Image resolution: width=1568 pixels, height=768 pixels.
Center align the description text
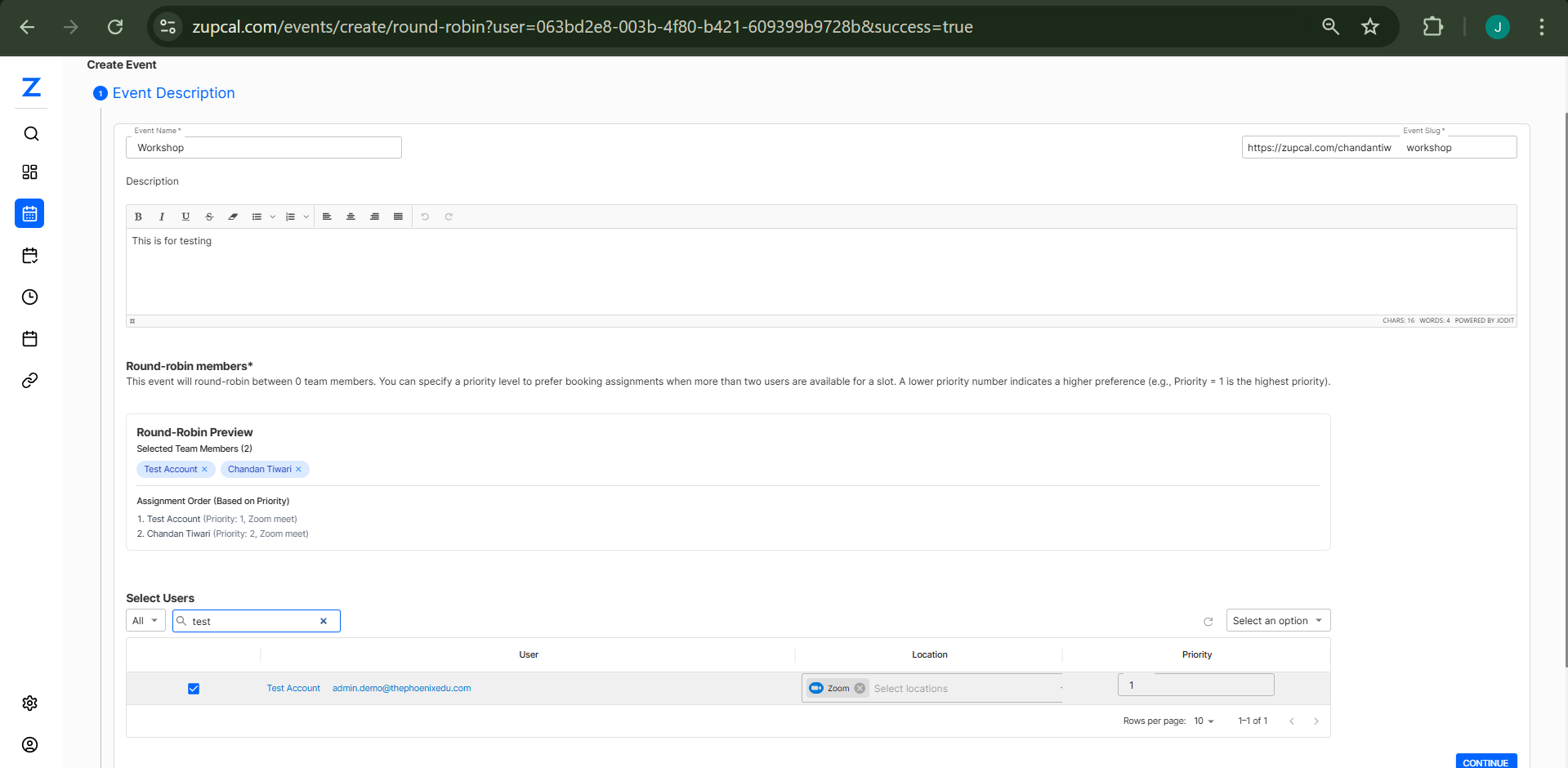pyautogui.click(x=351, y=217)
